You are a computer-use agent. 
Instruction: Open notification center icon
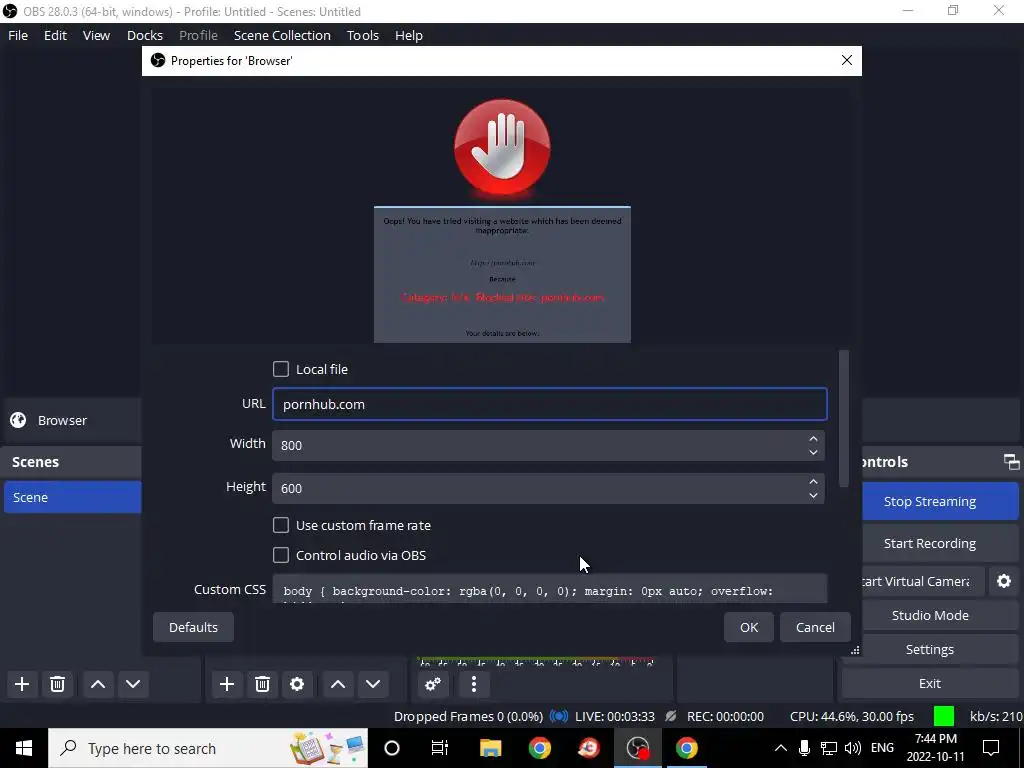[x=991, y=748]
